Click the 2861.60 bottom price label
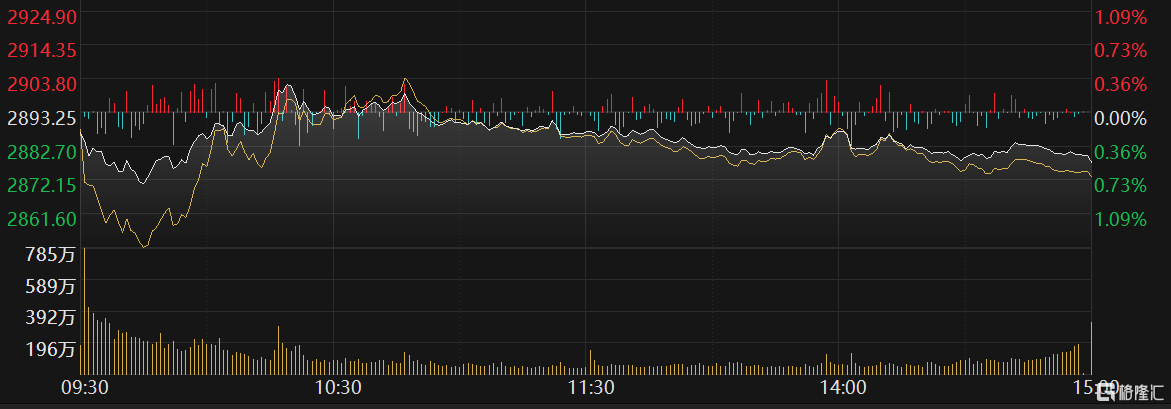The height and width of the screenshot is (409, 1171). [41, 218]
